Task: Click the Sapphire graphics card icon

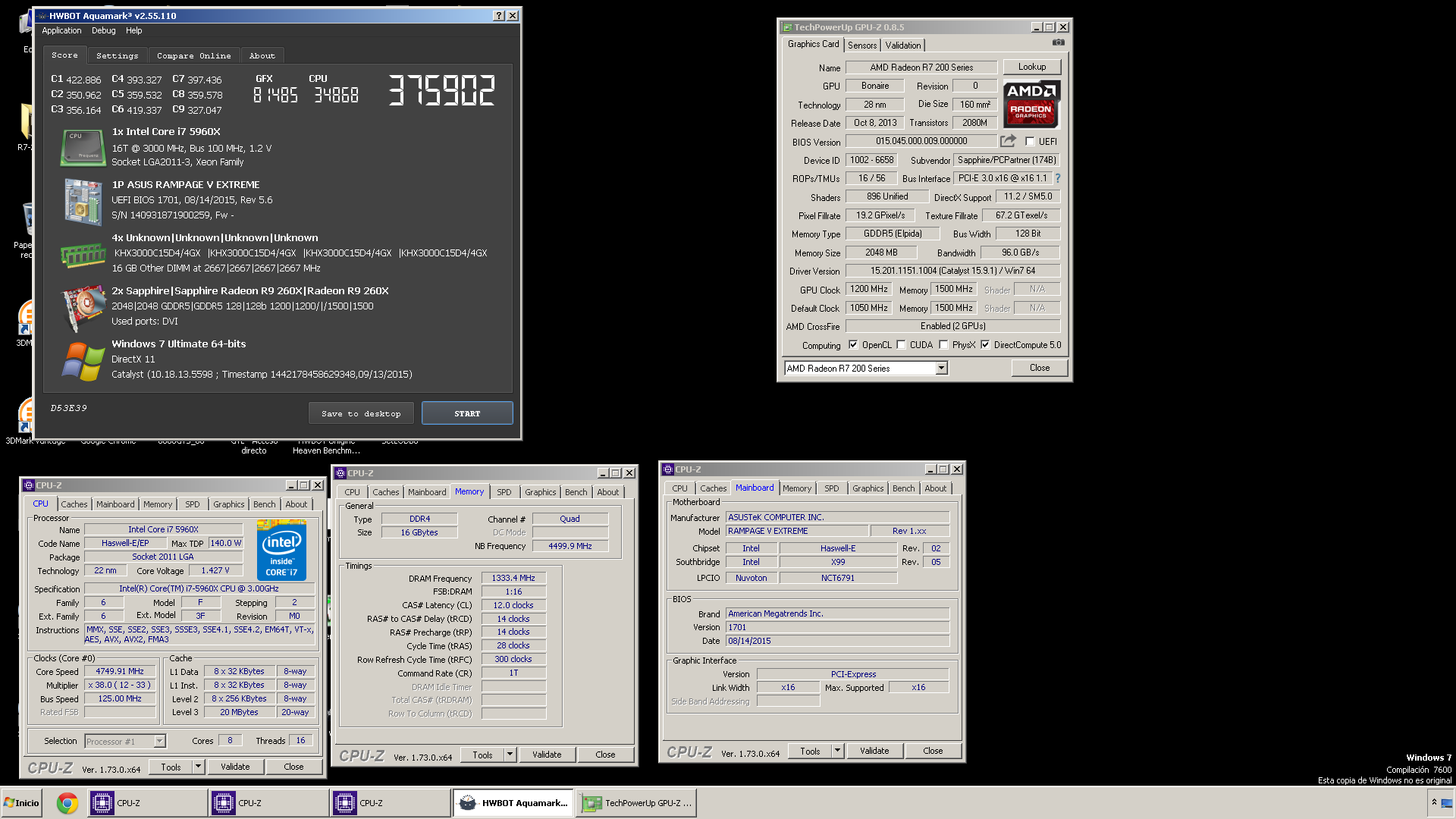Action: tap(83, 308)
